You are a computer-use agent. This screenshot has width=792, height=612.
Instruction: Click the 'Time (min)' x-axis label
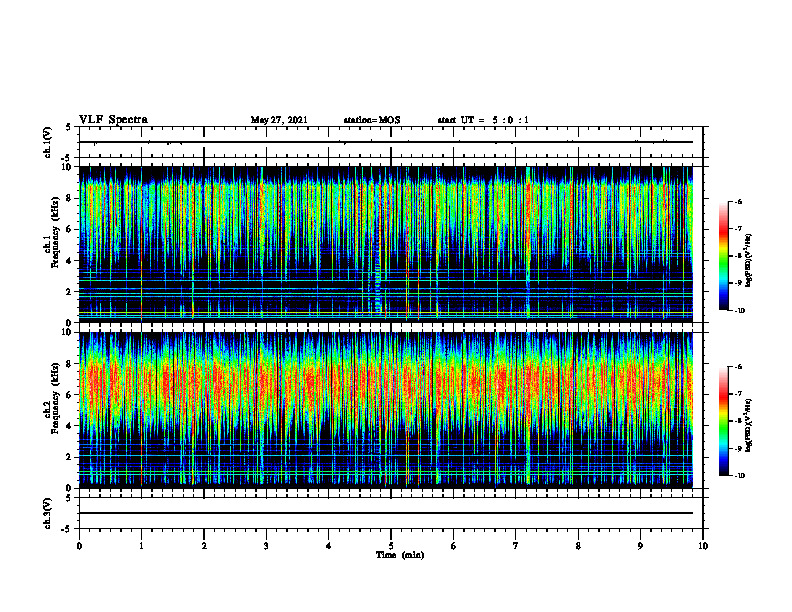coord(400,555)
